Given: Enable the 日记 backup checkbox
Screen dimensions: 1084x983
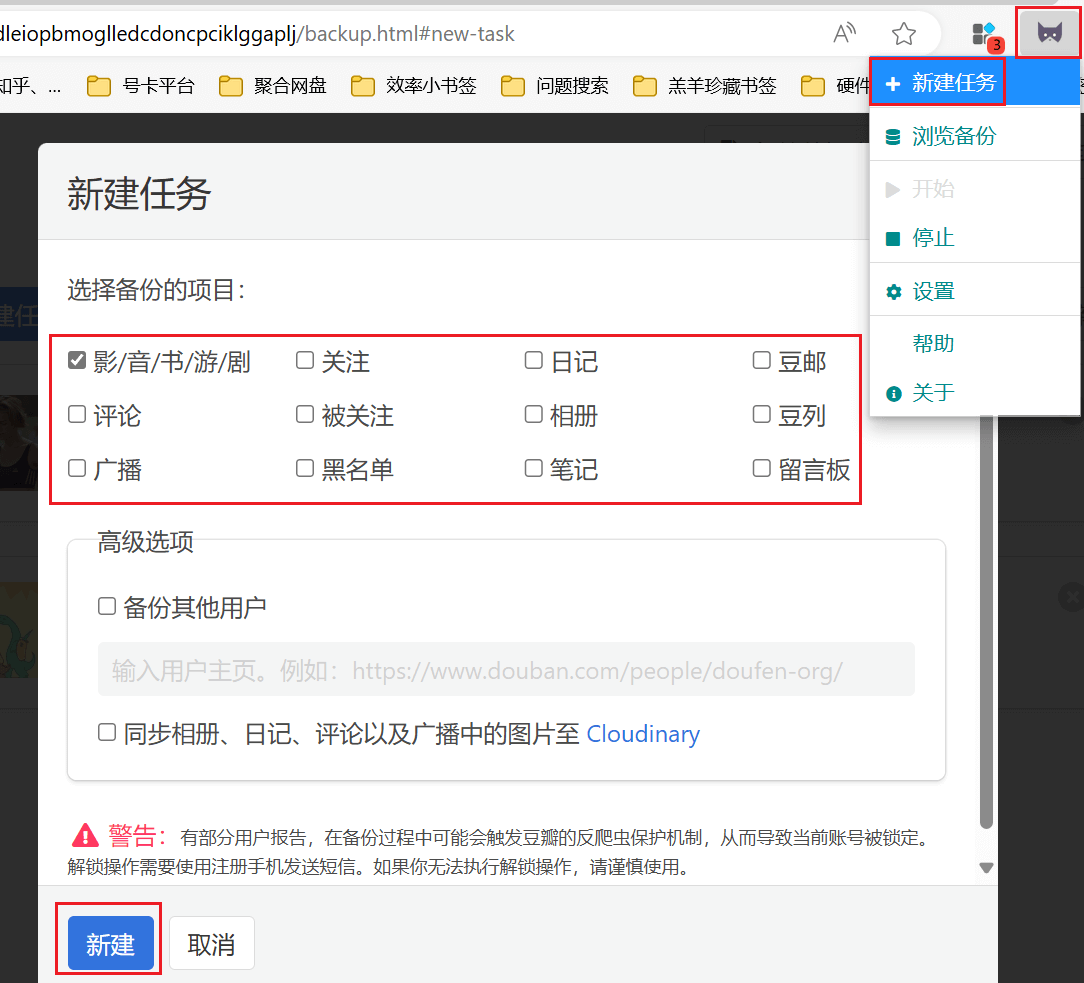Looking at the screenshot, I should (x=534, y=361).
